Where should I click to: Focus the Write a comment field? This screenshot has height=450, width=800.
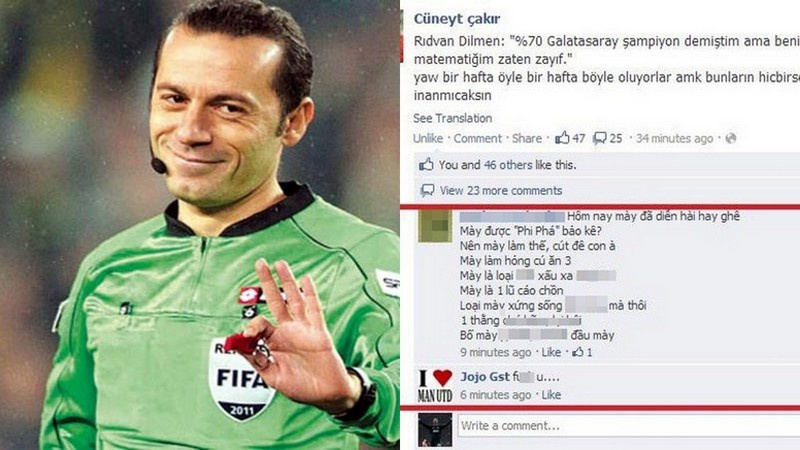[x=629, y=426]
